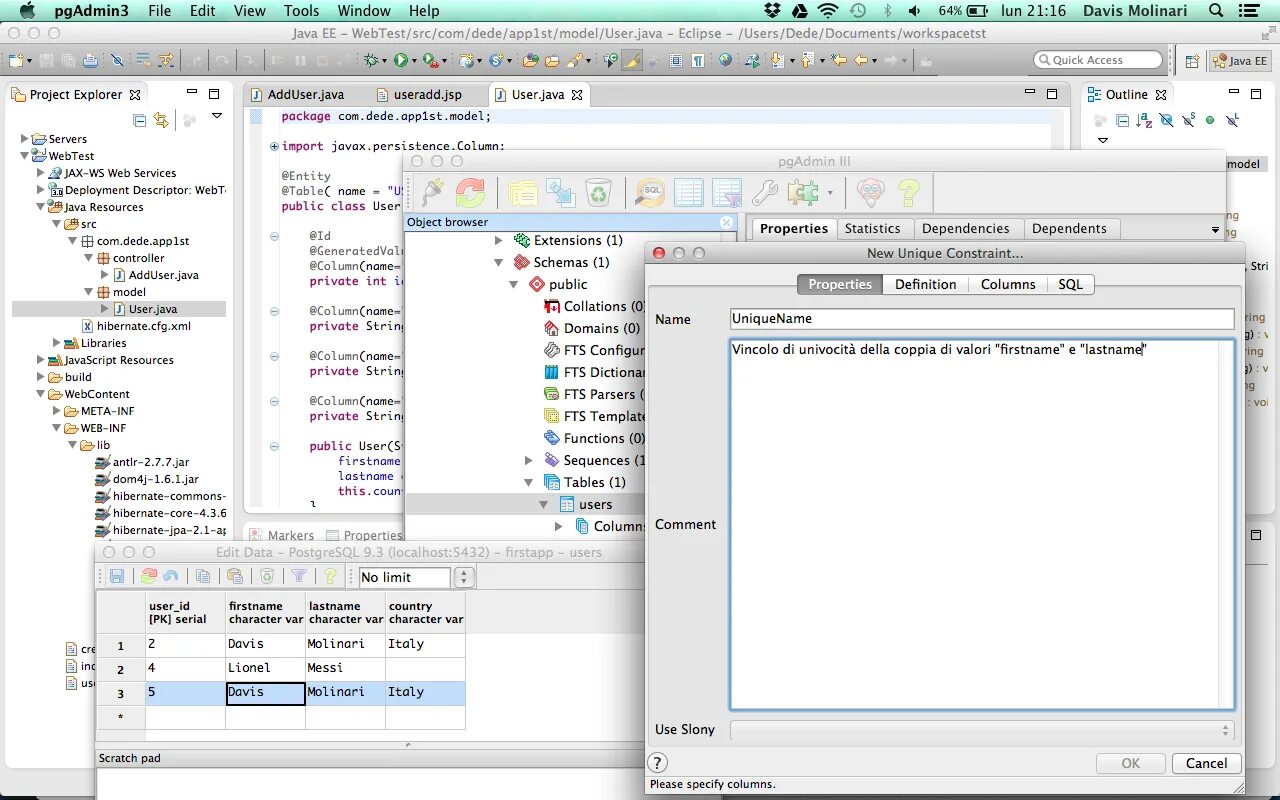The image size is (1280, 800).
Task: Open the Java EE perspective button
Action: 1240,60
